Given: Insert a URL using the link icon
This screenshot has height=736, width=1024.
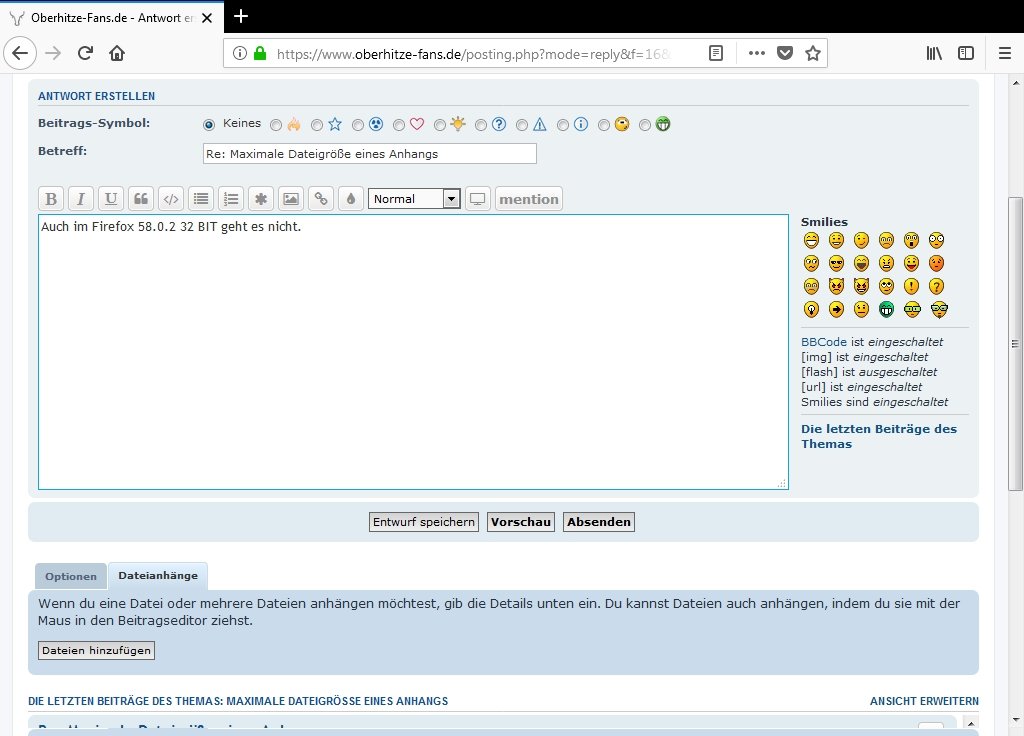Looking at the screenshot, I should (x=320, y=199).
